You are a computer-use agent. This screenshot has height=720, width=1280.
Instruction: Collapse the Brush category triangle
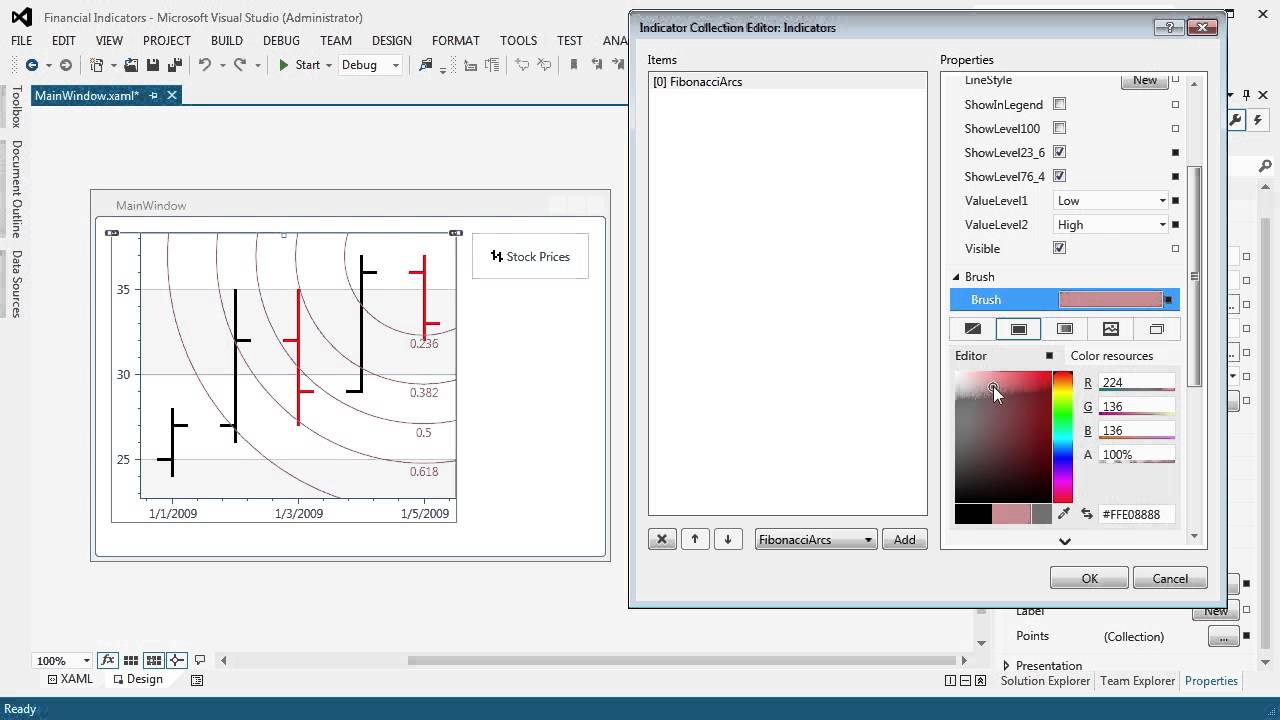click(956, 277)
